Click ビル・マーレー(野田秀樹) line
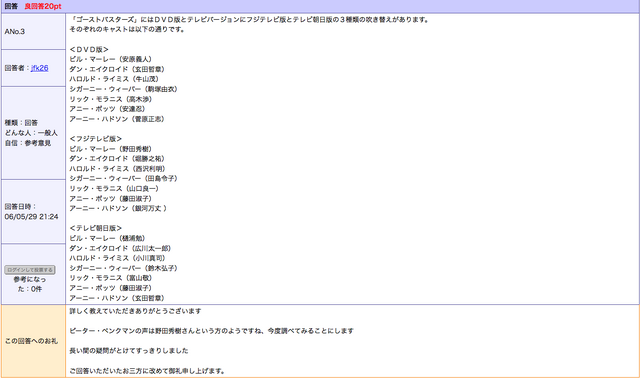The width and height of the screenshot is (640, 379). [111, 149]
